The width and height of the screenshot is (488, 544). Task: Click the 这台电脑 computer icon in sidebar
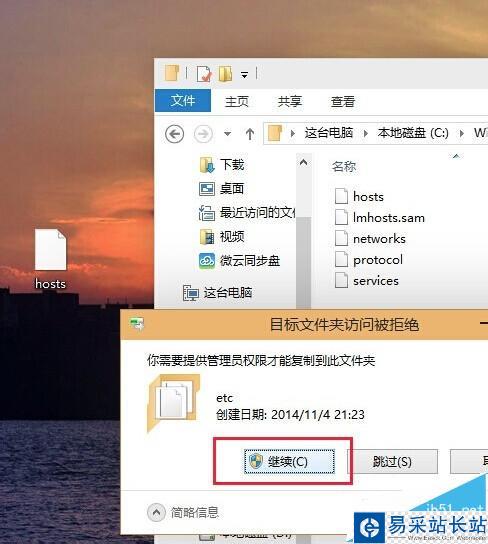191,293
